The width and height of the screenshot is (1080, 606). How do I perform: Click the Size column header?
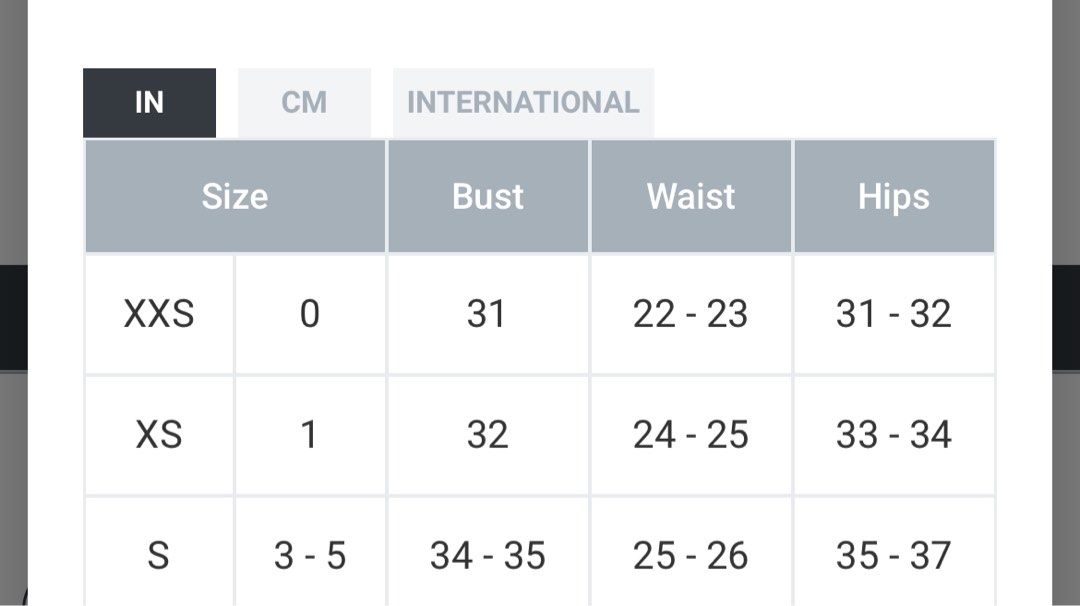pyautogui.click(x=235, y=196)
